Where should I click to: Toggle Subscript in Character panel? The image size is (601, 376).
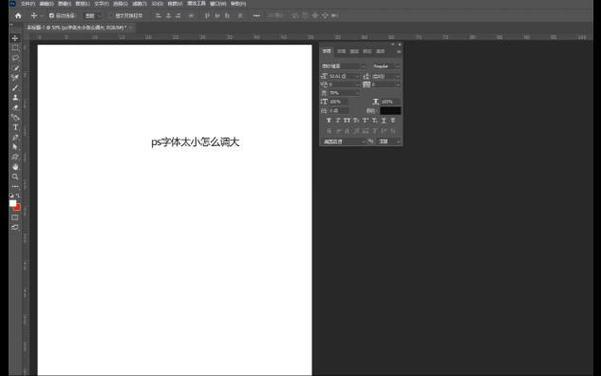pos(374,120)
